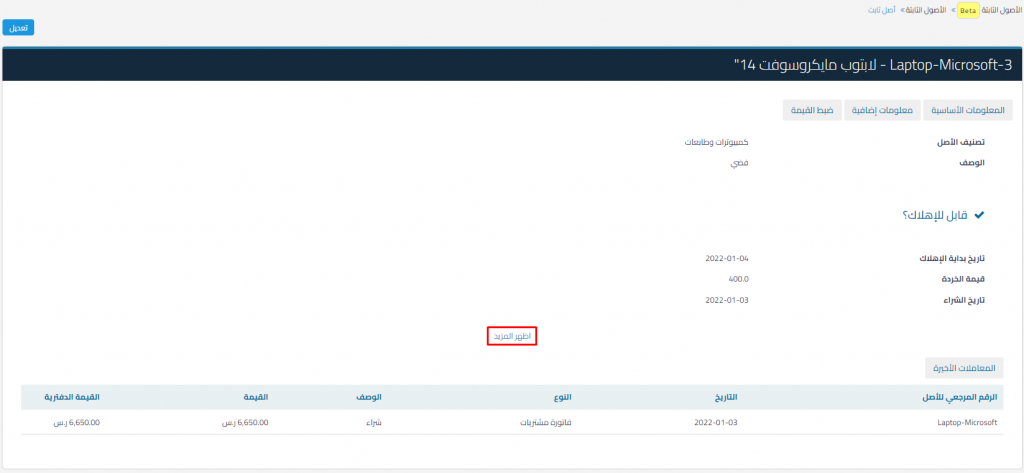Click the تصنيف الأصل value كمبيوترات وطابعات
The image size is (1024, 473).
715,142
